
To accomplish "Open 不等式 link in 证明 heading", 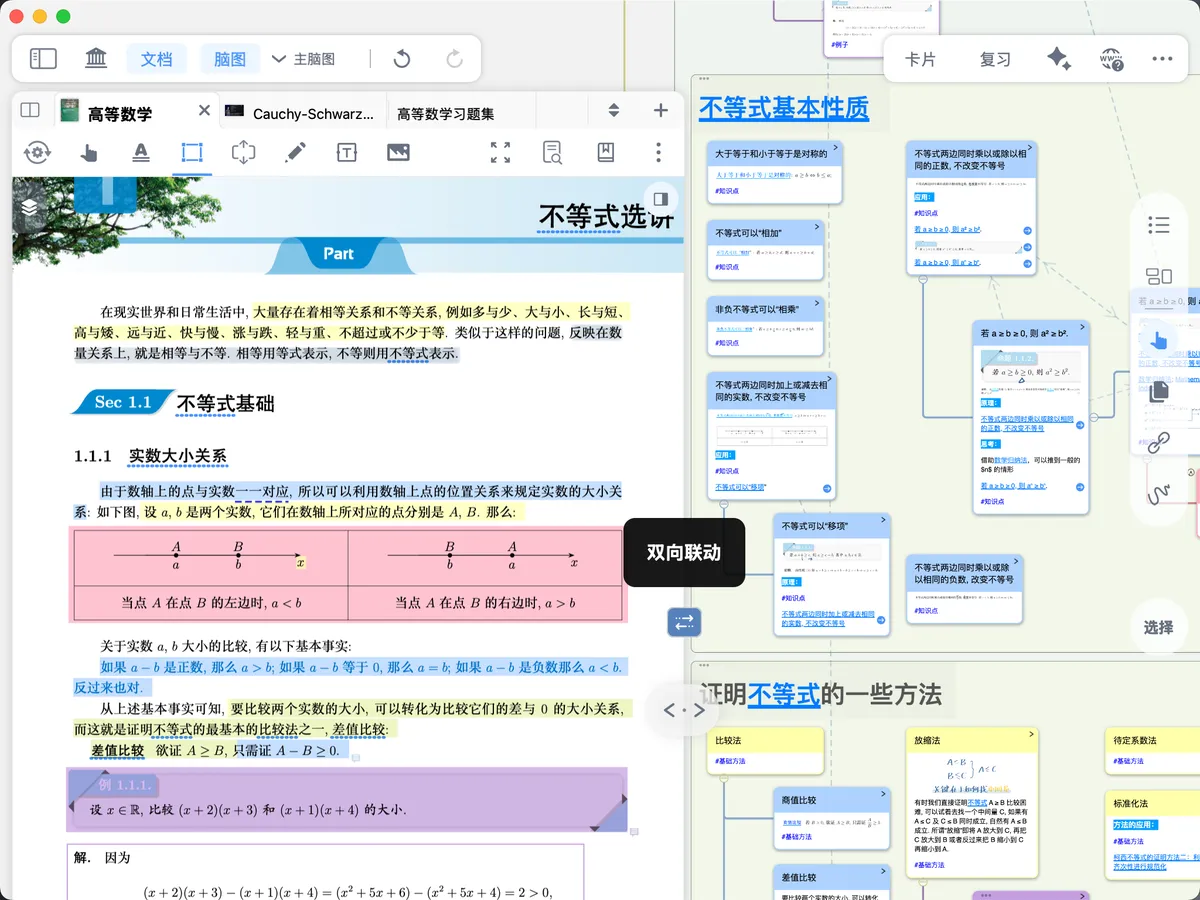I will [x=784, y=694].
